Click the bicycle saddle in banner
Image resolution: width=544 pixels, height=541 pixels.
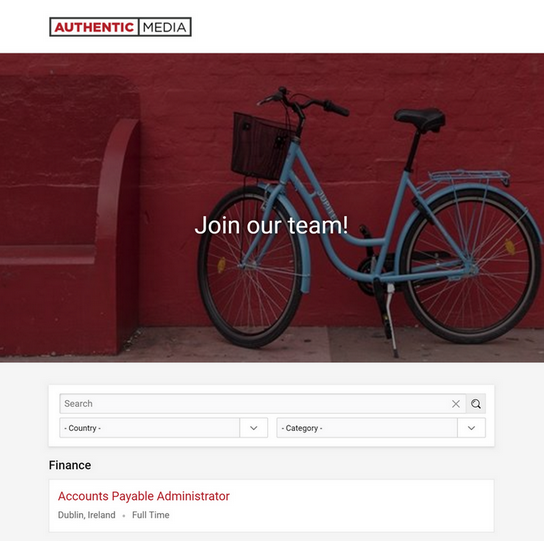[420, 118]
